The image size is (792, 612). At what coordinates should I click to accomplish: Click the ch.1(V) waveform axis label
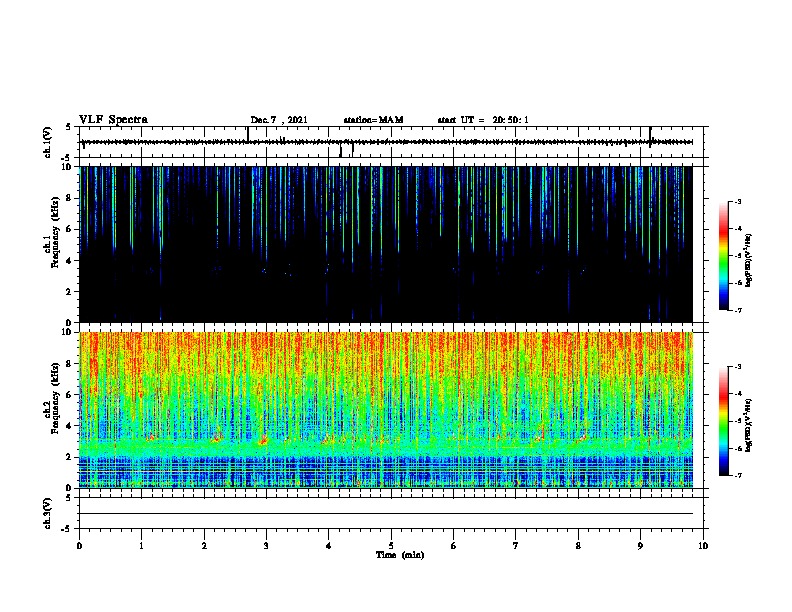pyautogui.click(x=47, y=142)
